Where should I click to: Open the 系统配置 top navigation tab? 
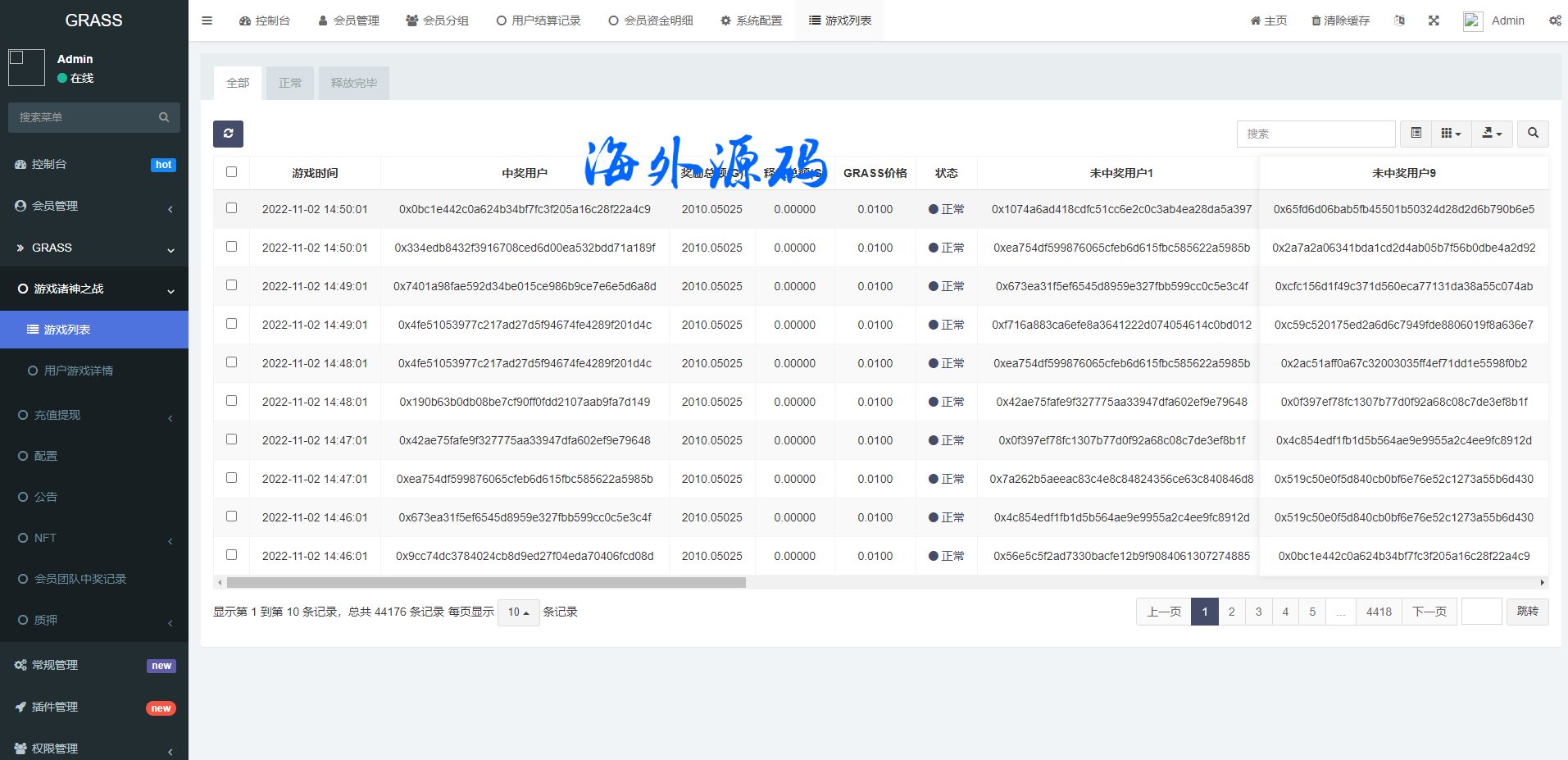coord(751,20)
